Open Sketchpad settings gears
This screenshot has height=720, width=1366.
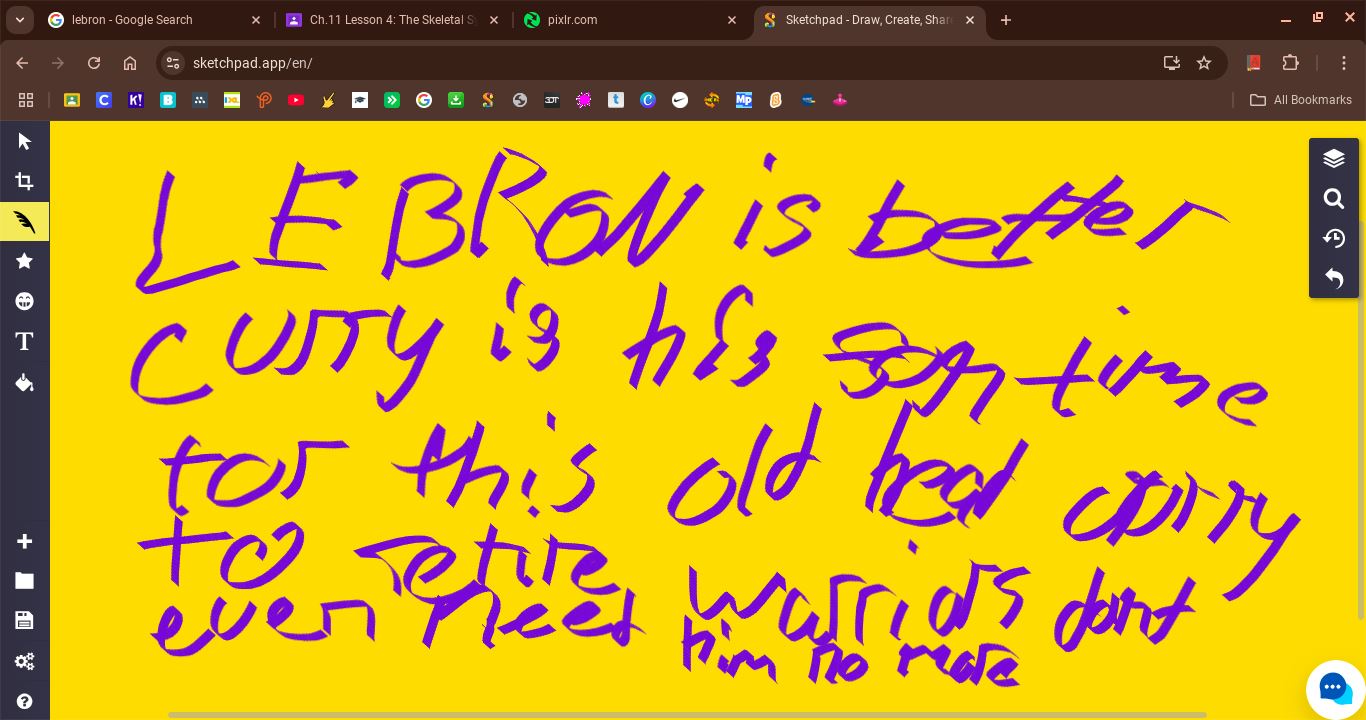click(24, 661)
